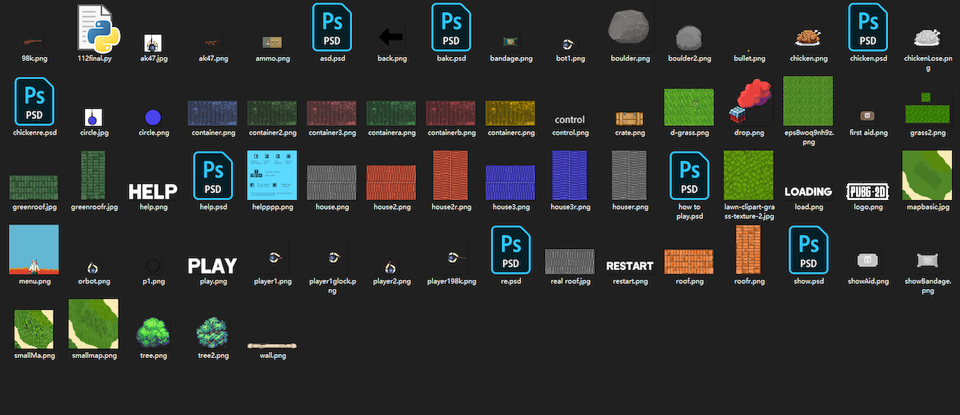Select the house2r.png file
Image resolution: width=960 pixels, height=415 pixels.
tap(451, 176)
